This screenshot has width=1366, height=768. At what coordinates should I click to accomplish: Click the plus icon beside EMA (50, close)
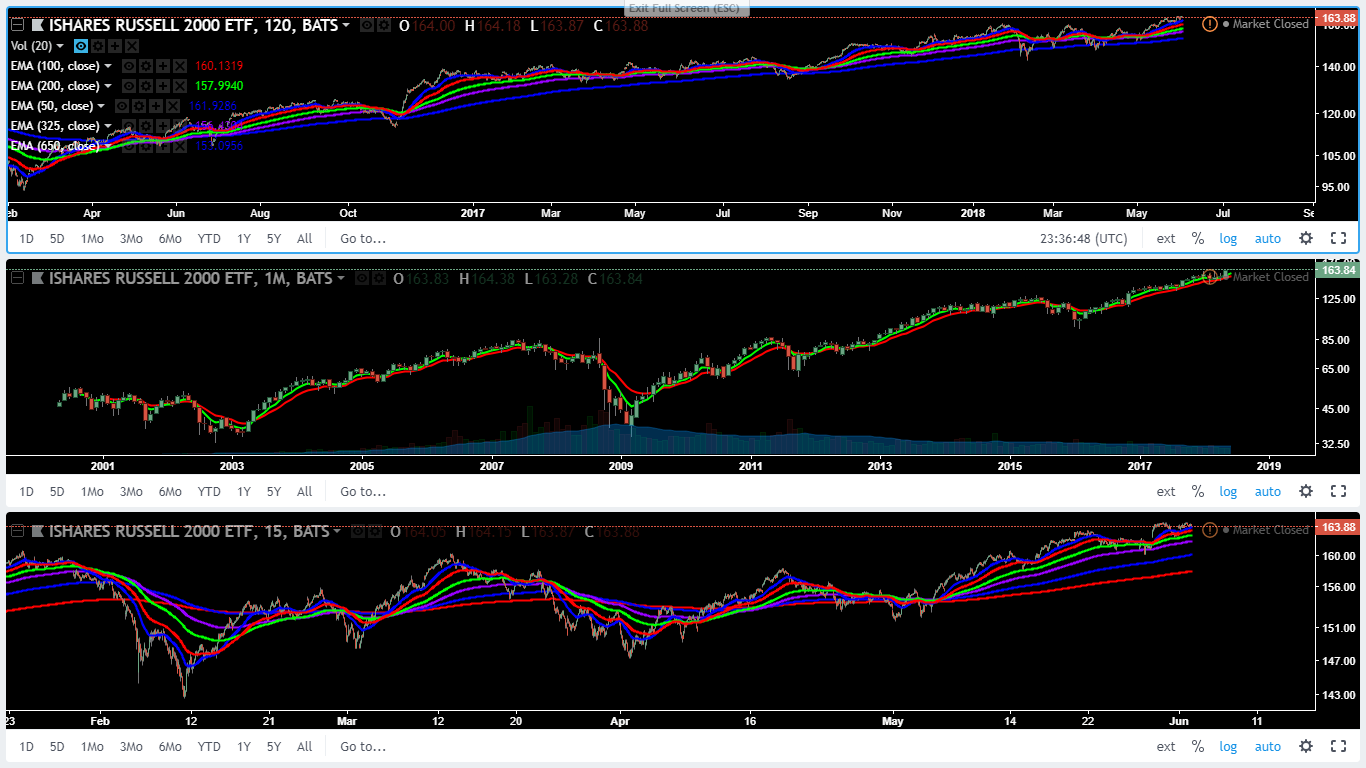click(155, 106)
